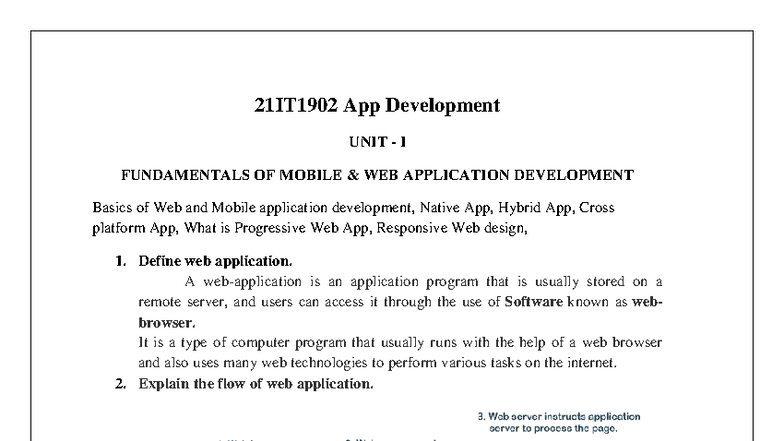The width and height of the screenshot is (784, 441).
Task: Click the "UNIT - I" heading
Action: 378,142
